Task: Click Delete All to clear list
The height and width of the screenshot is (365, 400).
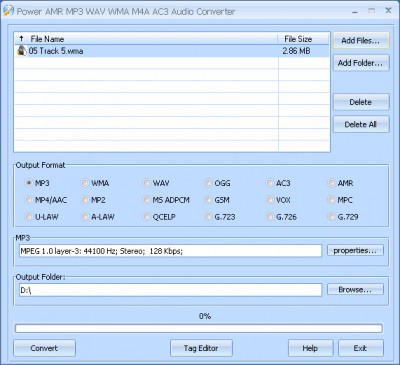Action: 361,124
